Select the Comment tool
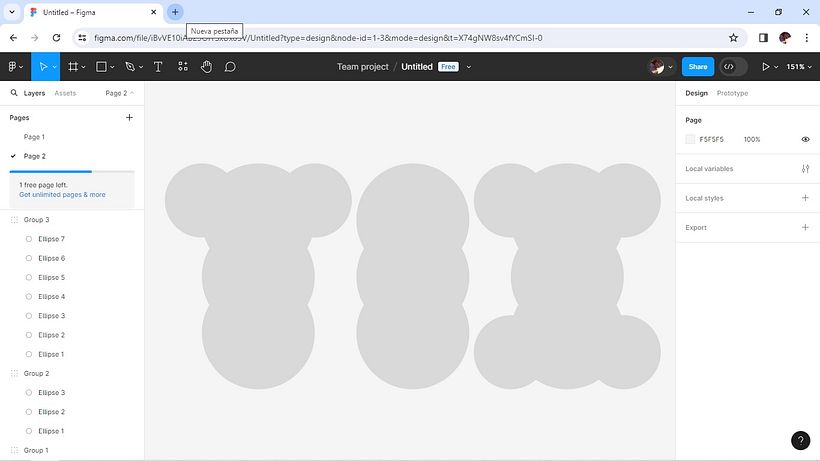This screenshot has height=461, width=820. [x=230, y=66]
